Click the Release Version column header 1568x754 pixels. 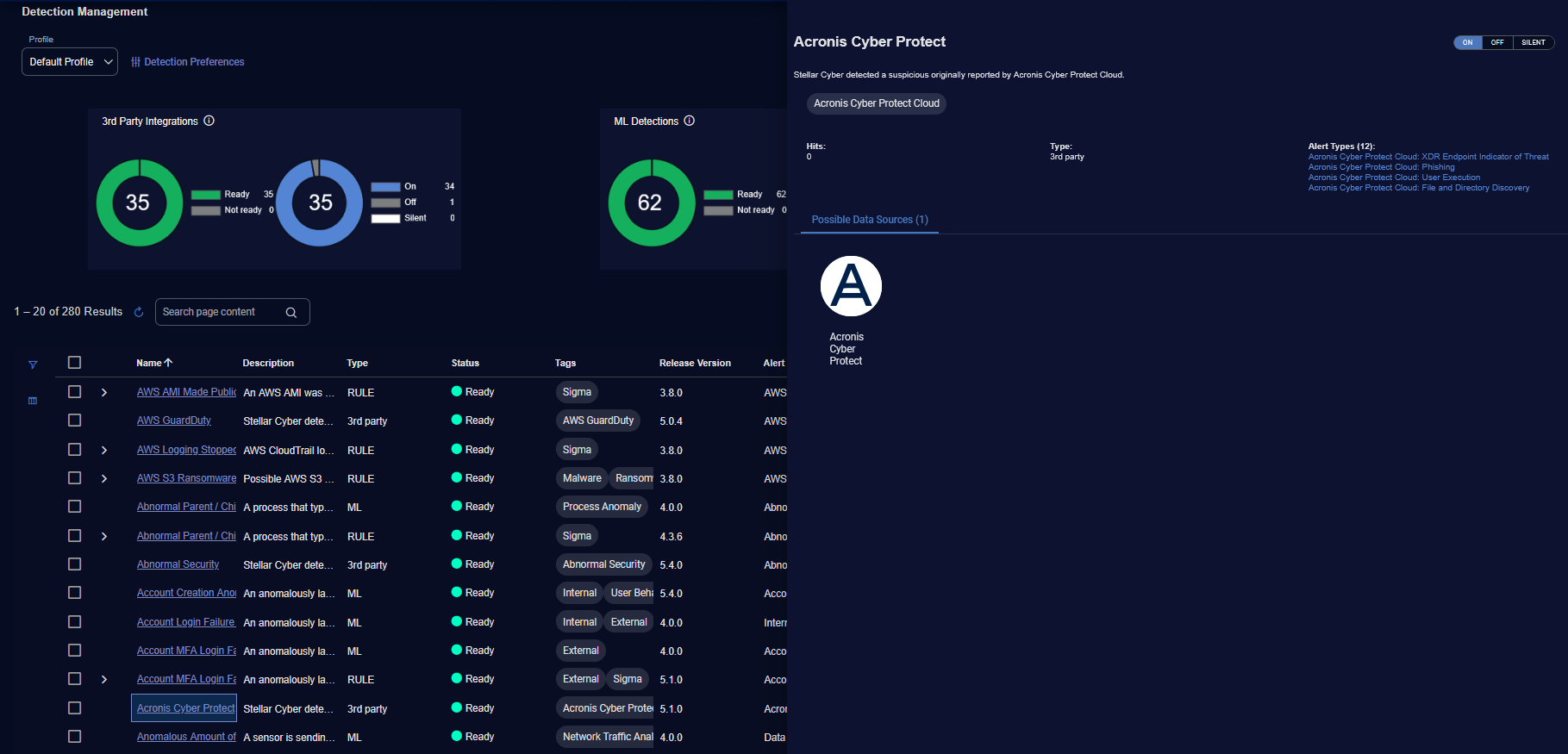click(695, 363)
